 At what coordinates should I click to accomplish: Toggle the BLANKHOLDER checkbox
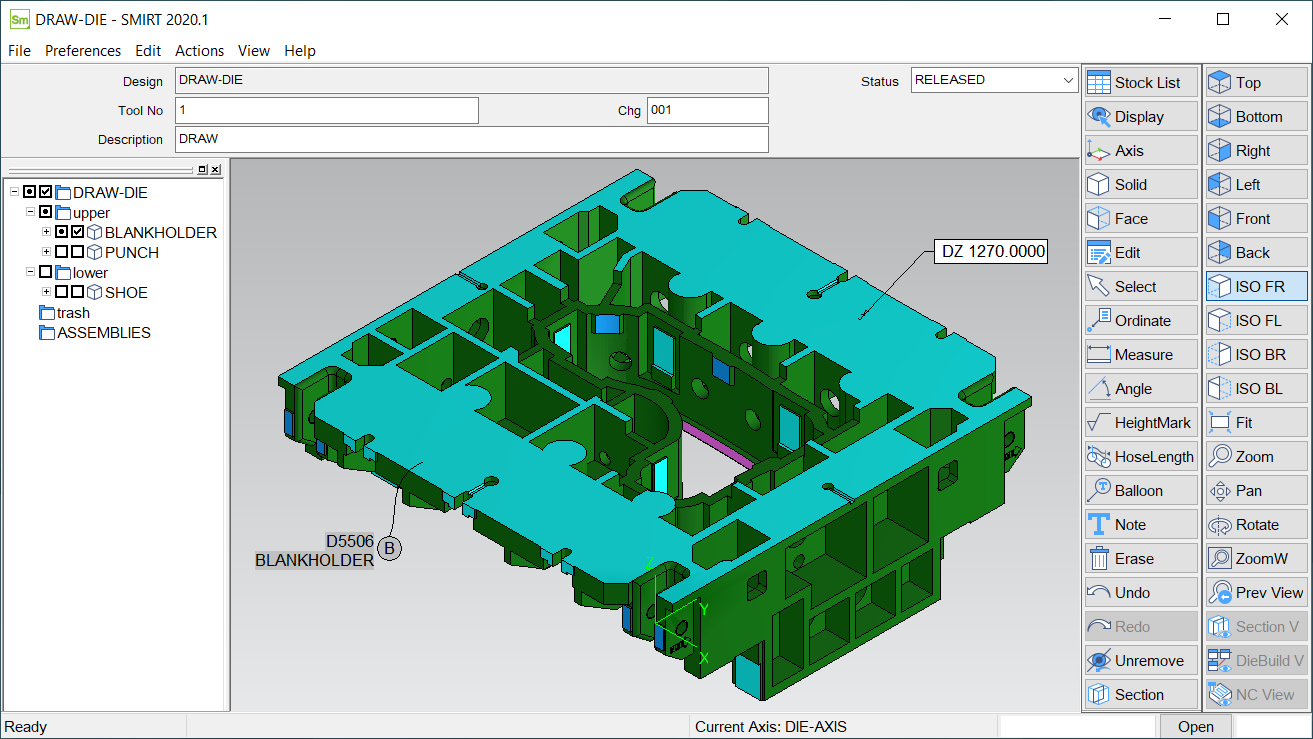[78, 233]
